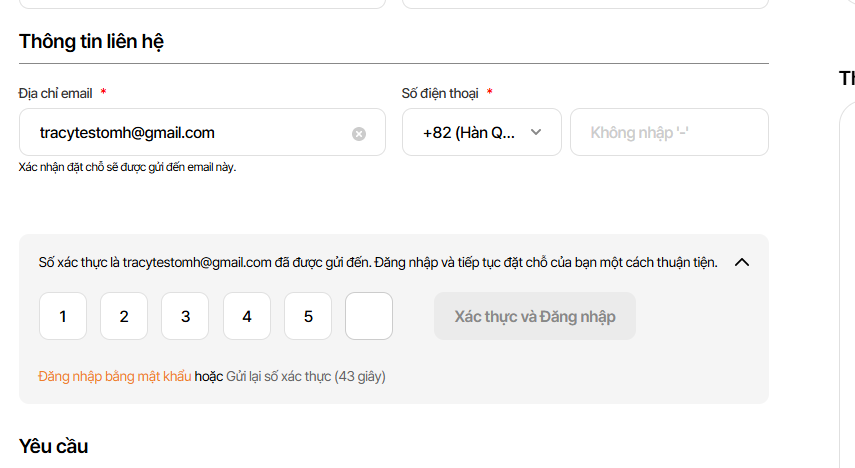Select the verification box containing 1
This screenshot has height=468, width=855.
pyautogui.click(x=63, y=316)
